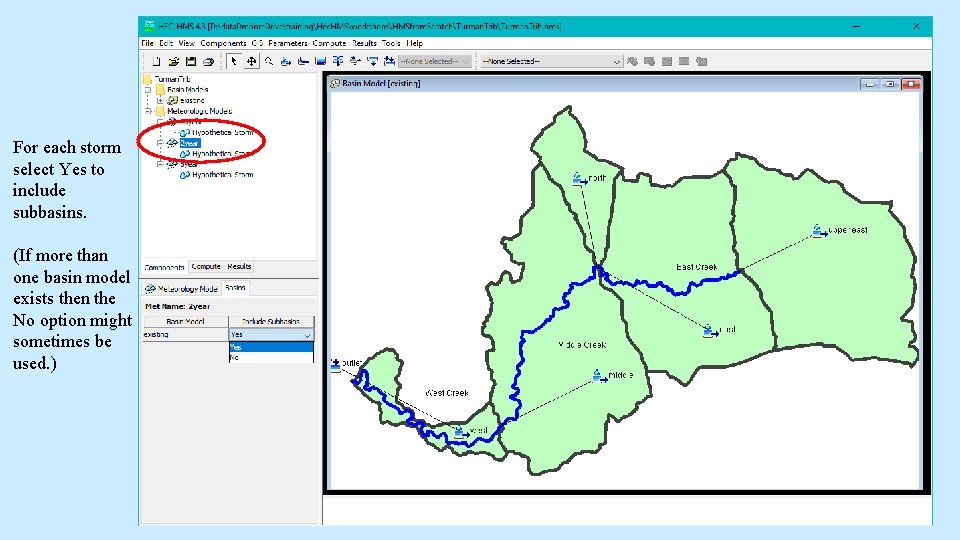
Task: Collapse the Meteorologic Models folder
Action: [x=148, y=111]
